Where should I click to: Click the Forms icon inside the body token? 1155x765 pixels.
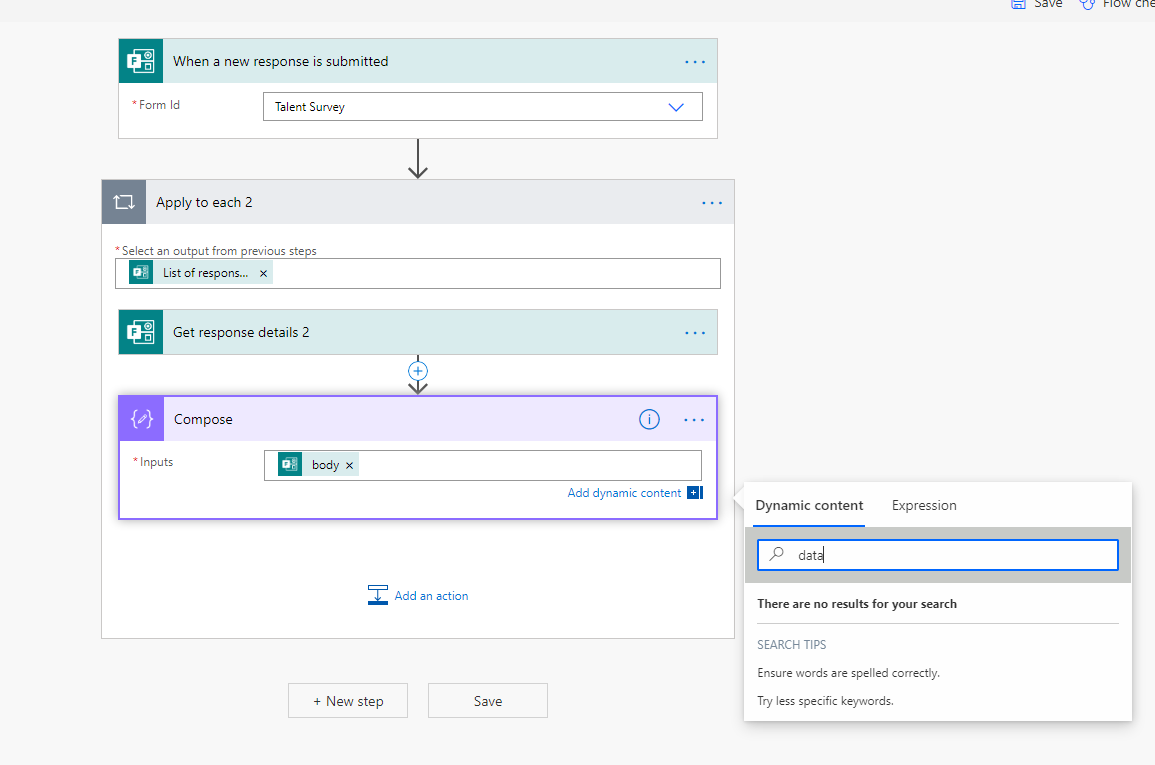tap(289, 464)
